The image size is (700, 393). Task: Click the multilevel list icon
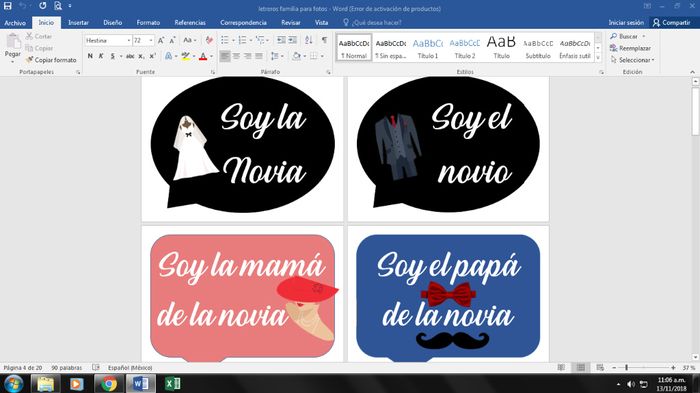pyautogui.click(x=260, y=40)
